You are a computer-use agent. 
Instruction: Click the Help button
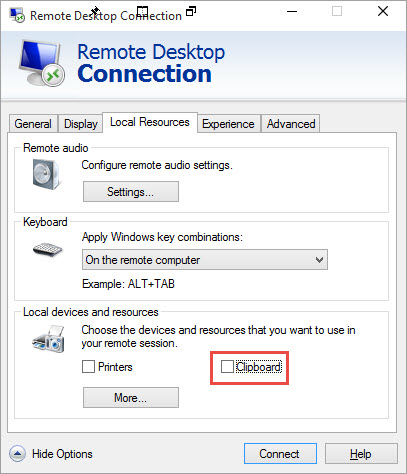(361, 454)
